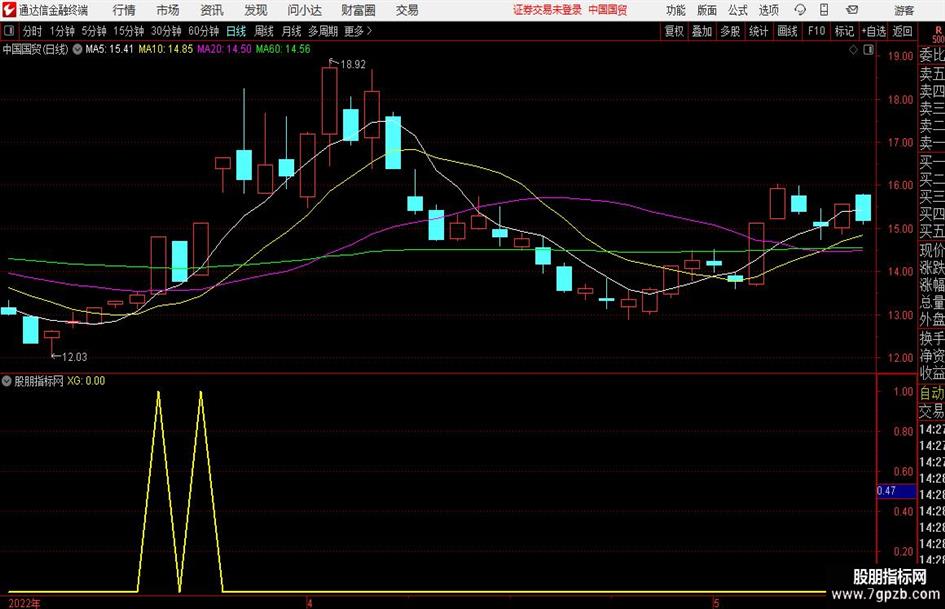Viewport: 945px width, 609px height.
Task: Open F10 company info
Action: tap(817, 31)
